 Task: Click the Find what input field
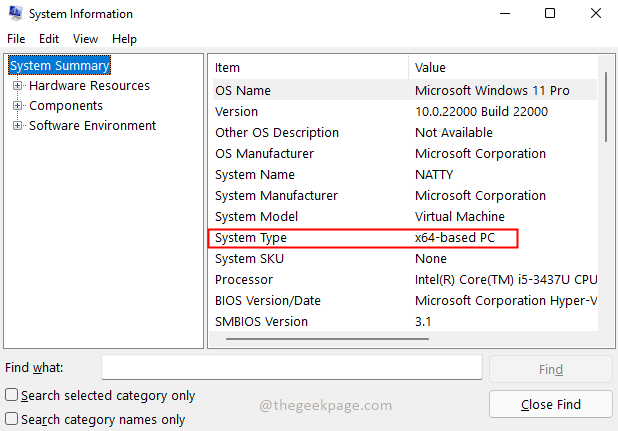292,367
